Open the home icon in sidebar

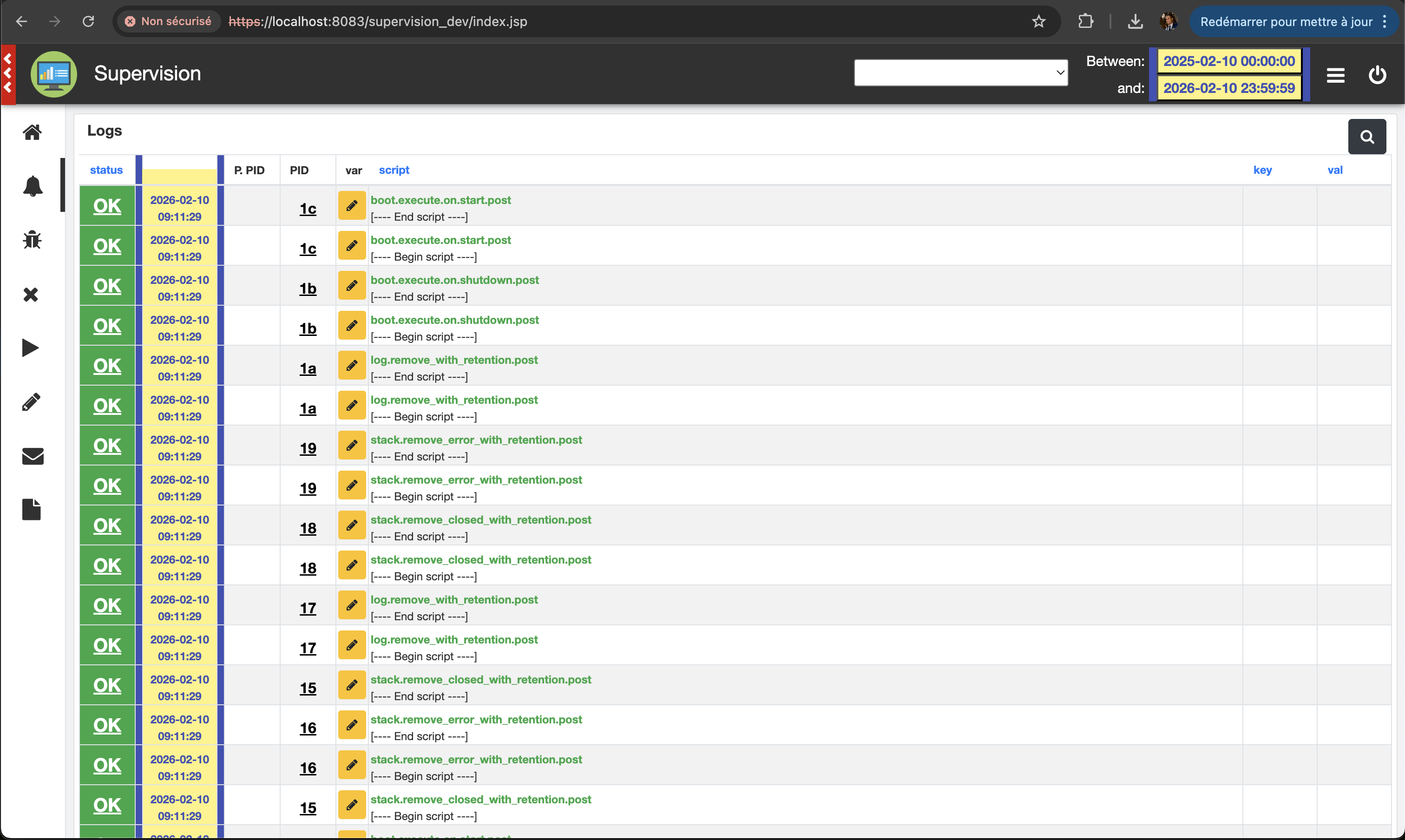pyautogui.click(x=32, y=132)
